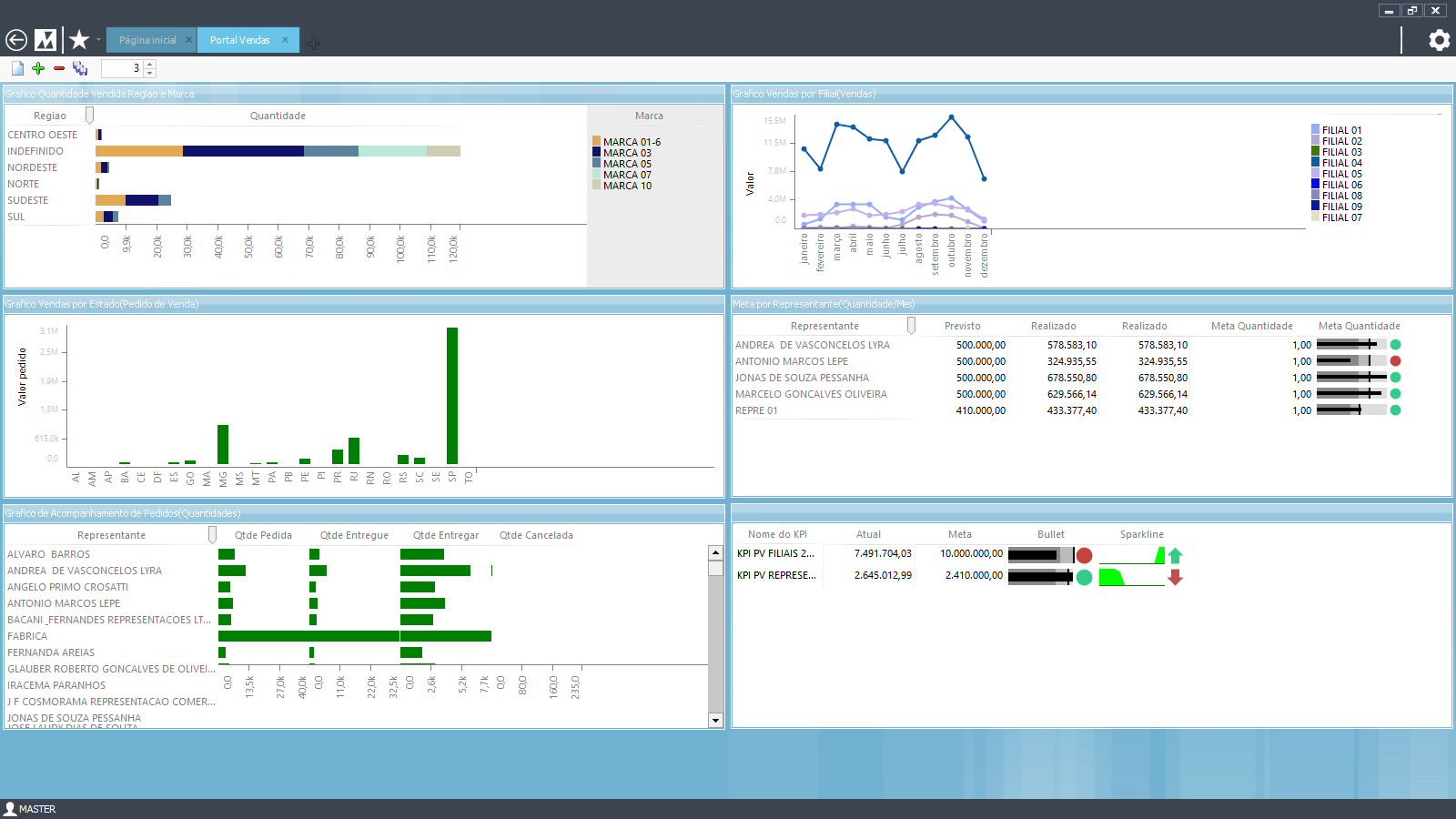The height and width of the screenshot is (819, 1456).
Task: Switch to the Página inicial tab
Action: pyautogui.click(x=147, y=40)
